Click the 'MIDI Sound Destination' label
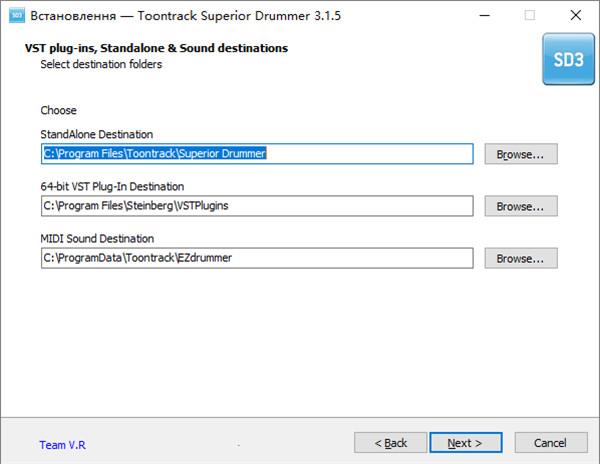600x464 pixels. coord(97,238)
